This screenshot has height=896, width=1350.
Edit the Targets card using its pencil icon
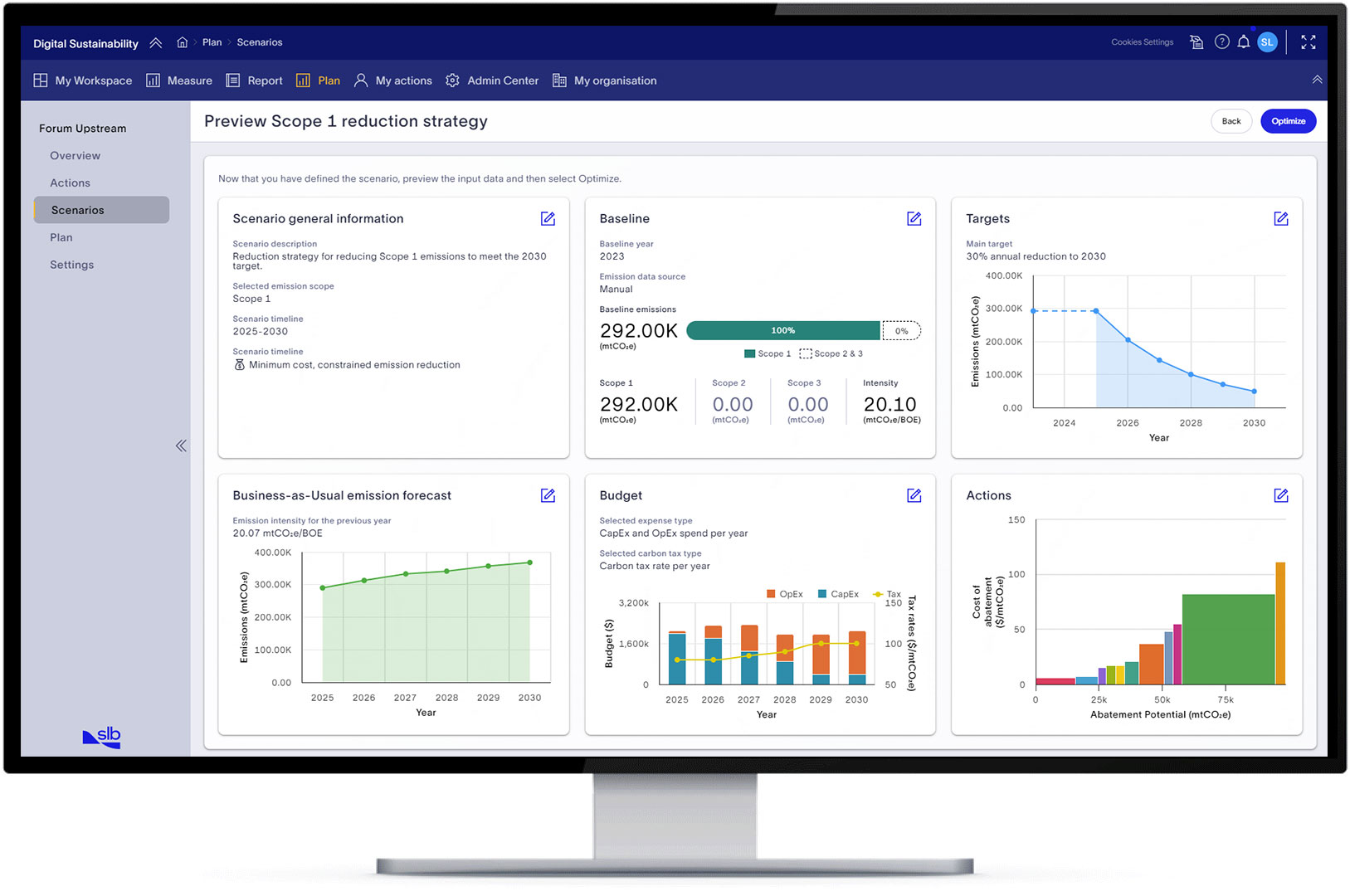coord(1280,218)
